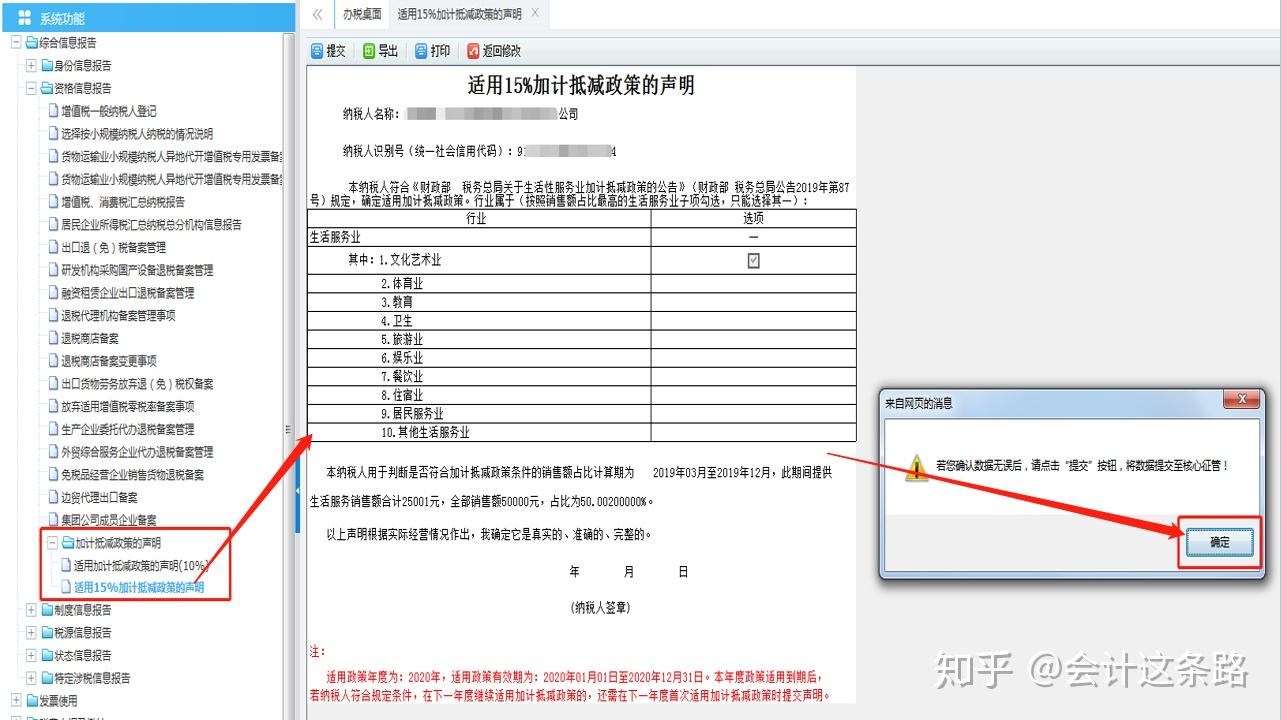This screenshot has width=1281, height=720.
Task: Click the 综合信息报告 folder icon
Action: tap(32, 42)
